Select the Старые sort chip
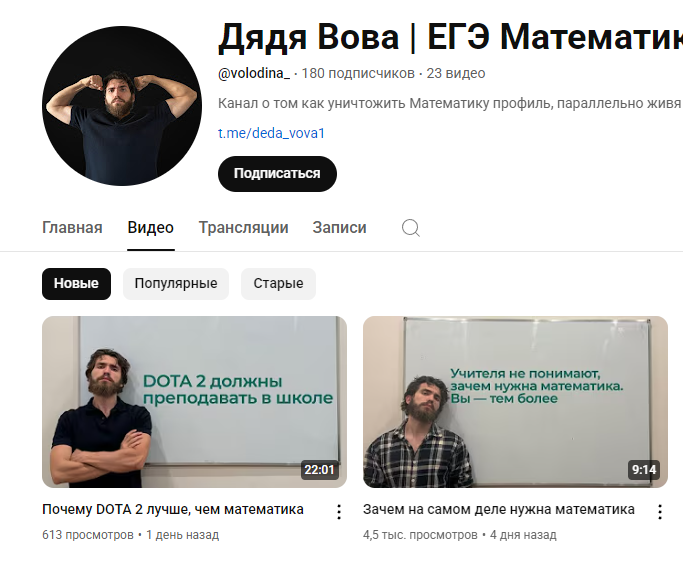683x583 pixels. (278, 284)
